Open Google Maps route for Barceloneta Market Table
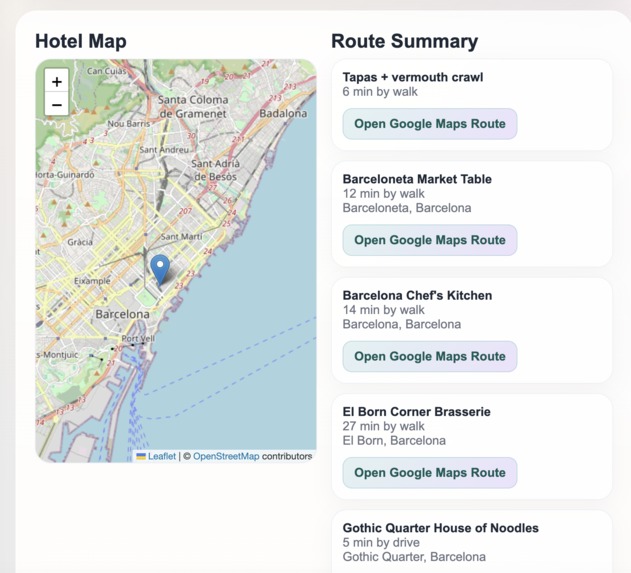Screen dimensions: 631x573 (x=430, y=240)
